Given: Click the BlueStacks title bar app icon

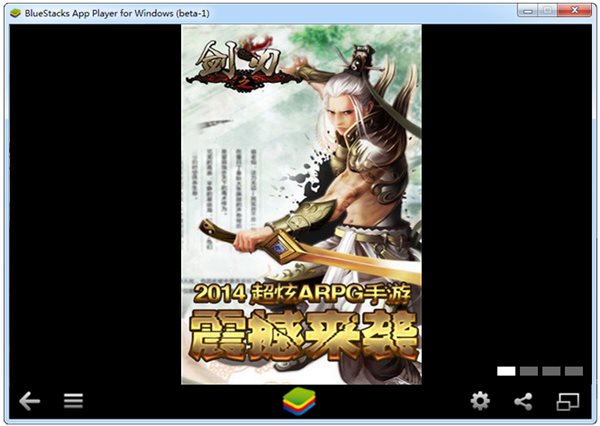Looking at the screenshot, I should coord(15,13).
